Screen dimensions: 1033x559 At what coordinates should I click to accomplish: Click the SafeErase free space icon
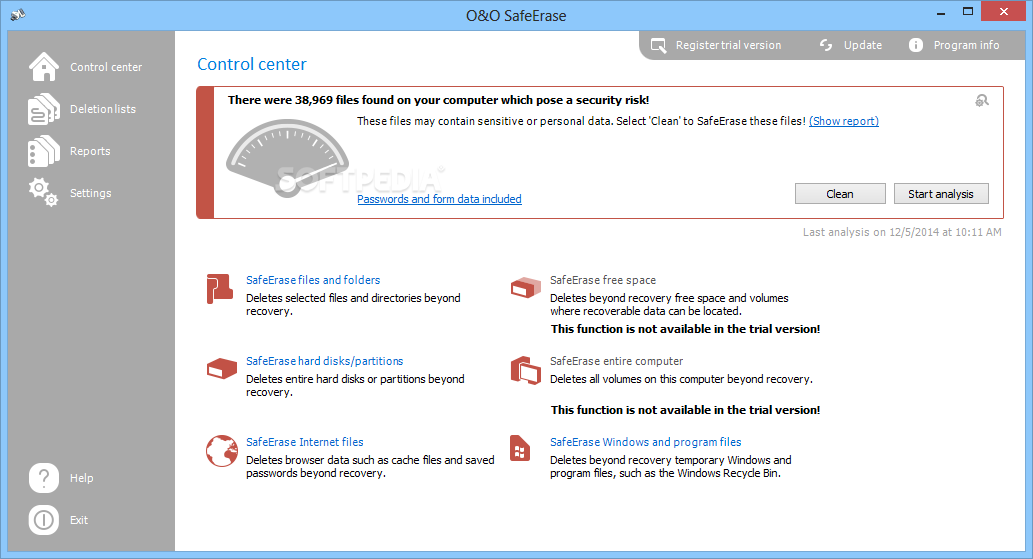[x=526, y=287]
